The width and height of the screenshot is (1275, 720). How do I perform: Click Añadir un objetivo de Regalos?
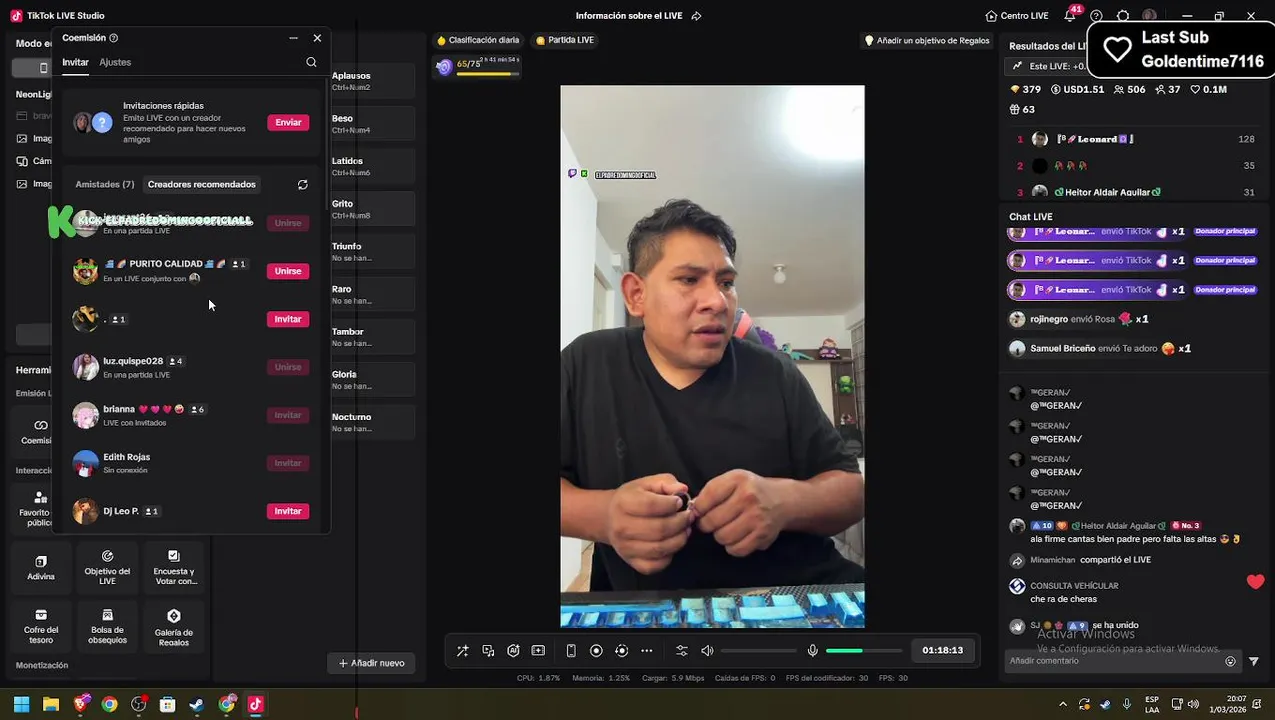click(x=926, y=41)
